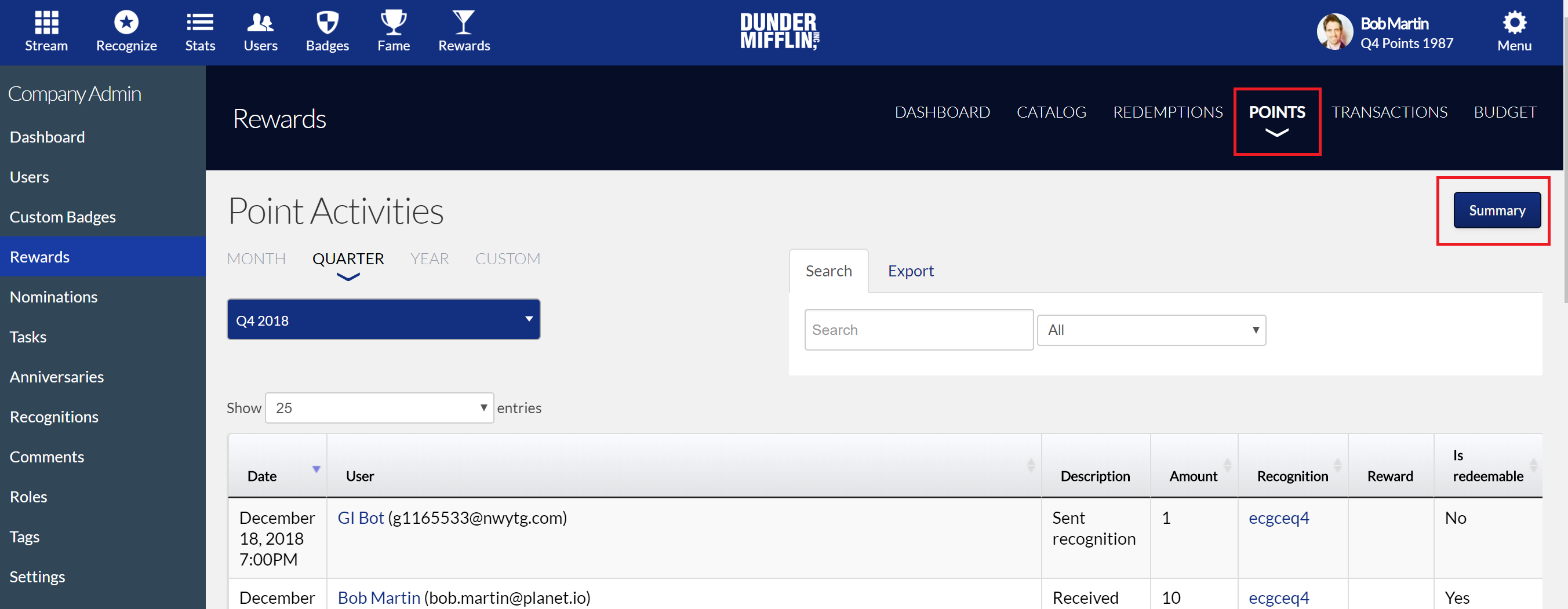Switch to the Redemptions tab
The width and height of the screenshot is (1568, 609).
pyautogui.click(x=1167, y=112)
